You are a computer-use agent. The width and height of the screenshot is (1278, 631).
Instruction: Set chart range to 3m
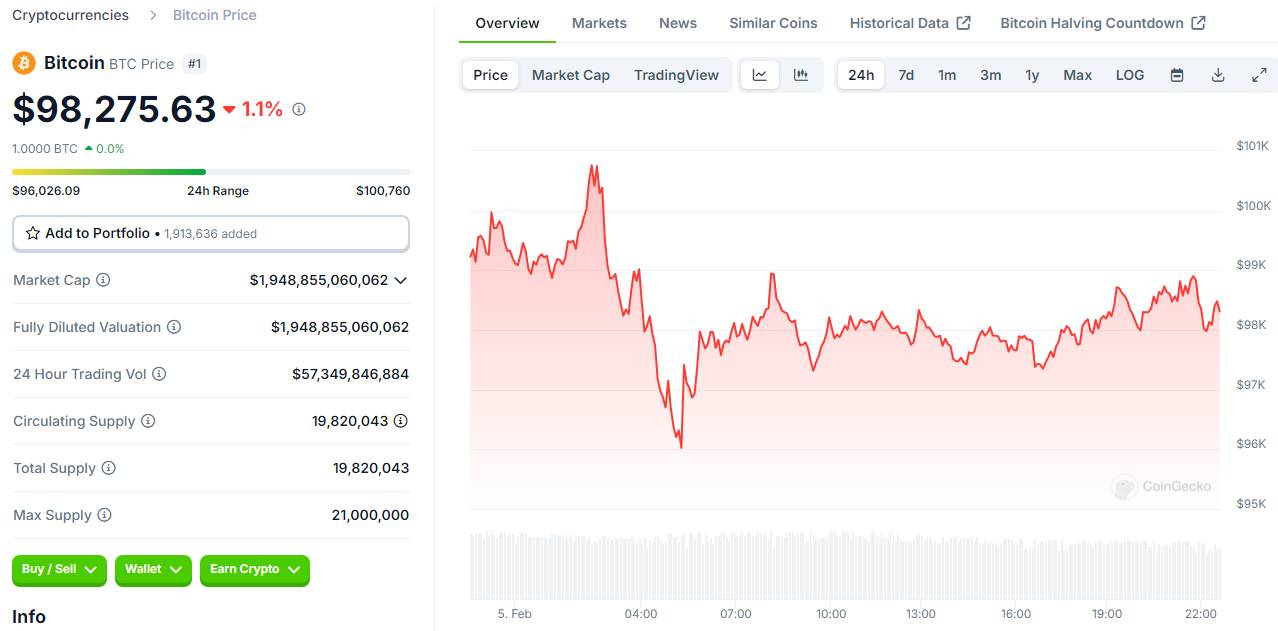991,75
